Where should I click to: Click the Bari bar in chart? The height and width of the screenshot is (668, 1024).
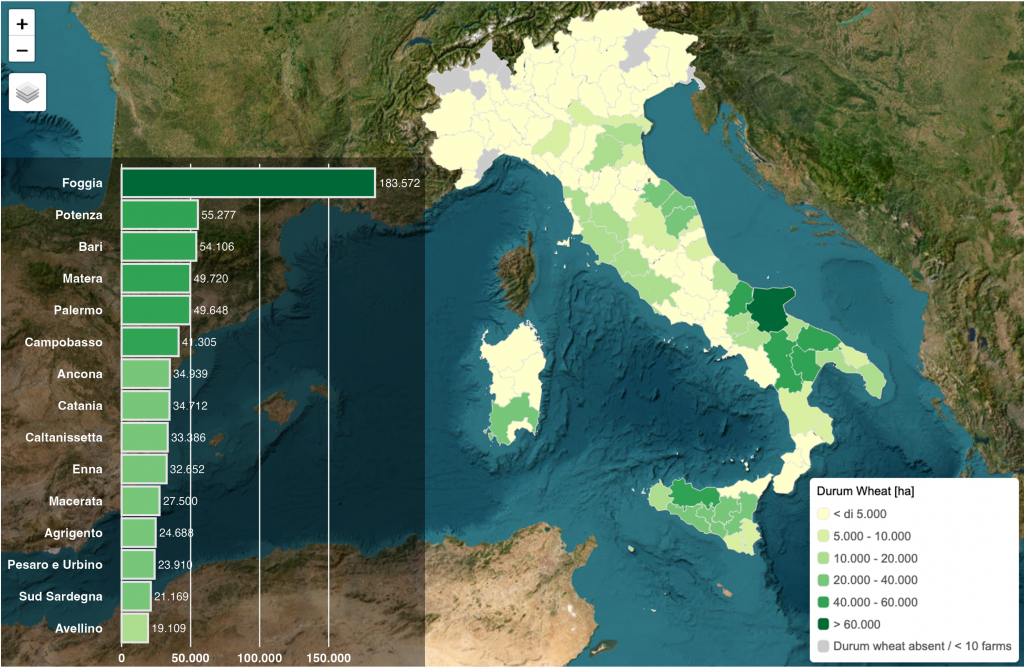(x=159, y=247)
